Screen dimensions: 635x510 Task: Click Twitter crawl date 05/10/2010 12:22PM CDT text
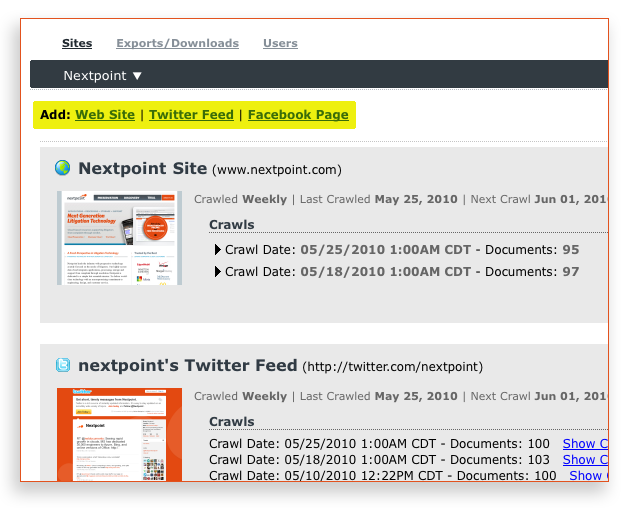(x=363, y=475)
